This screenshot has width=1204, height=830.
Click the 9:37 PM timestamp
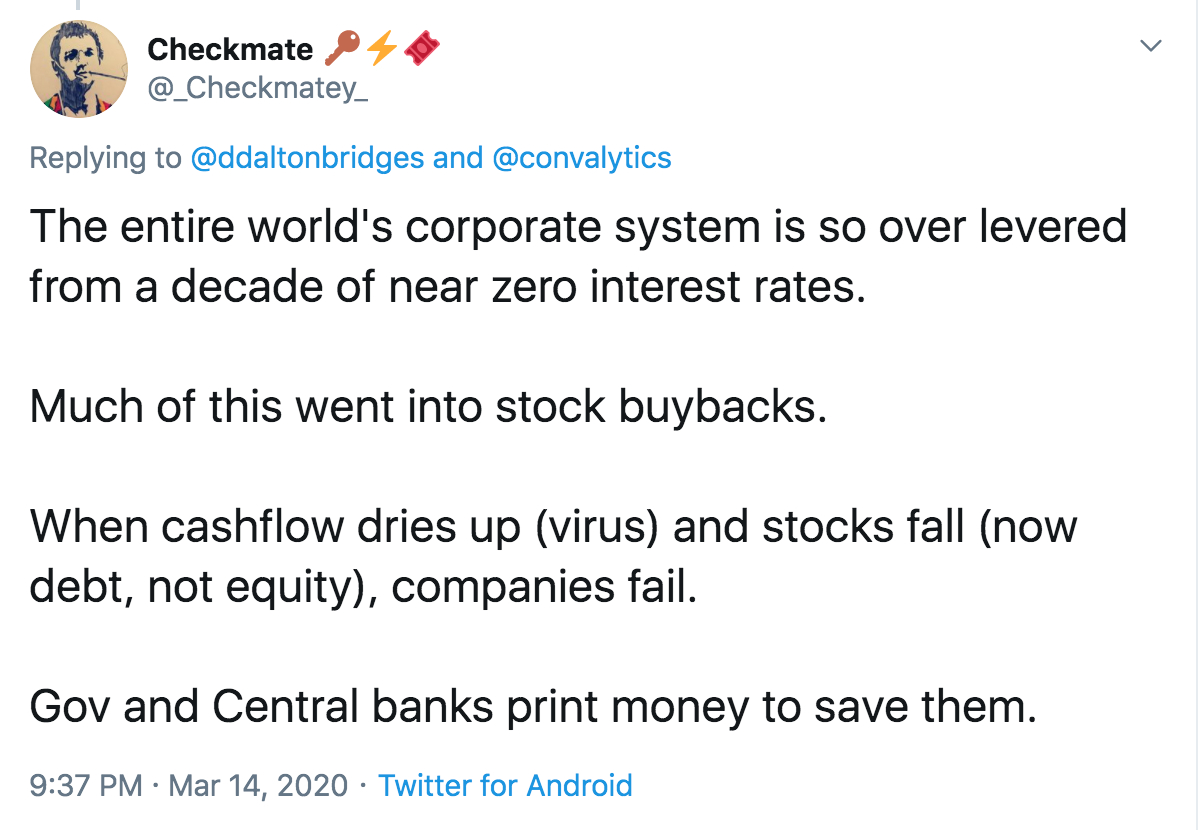point(86,786)
